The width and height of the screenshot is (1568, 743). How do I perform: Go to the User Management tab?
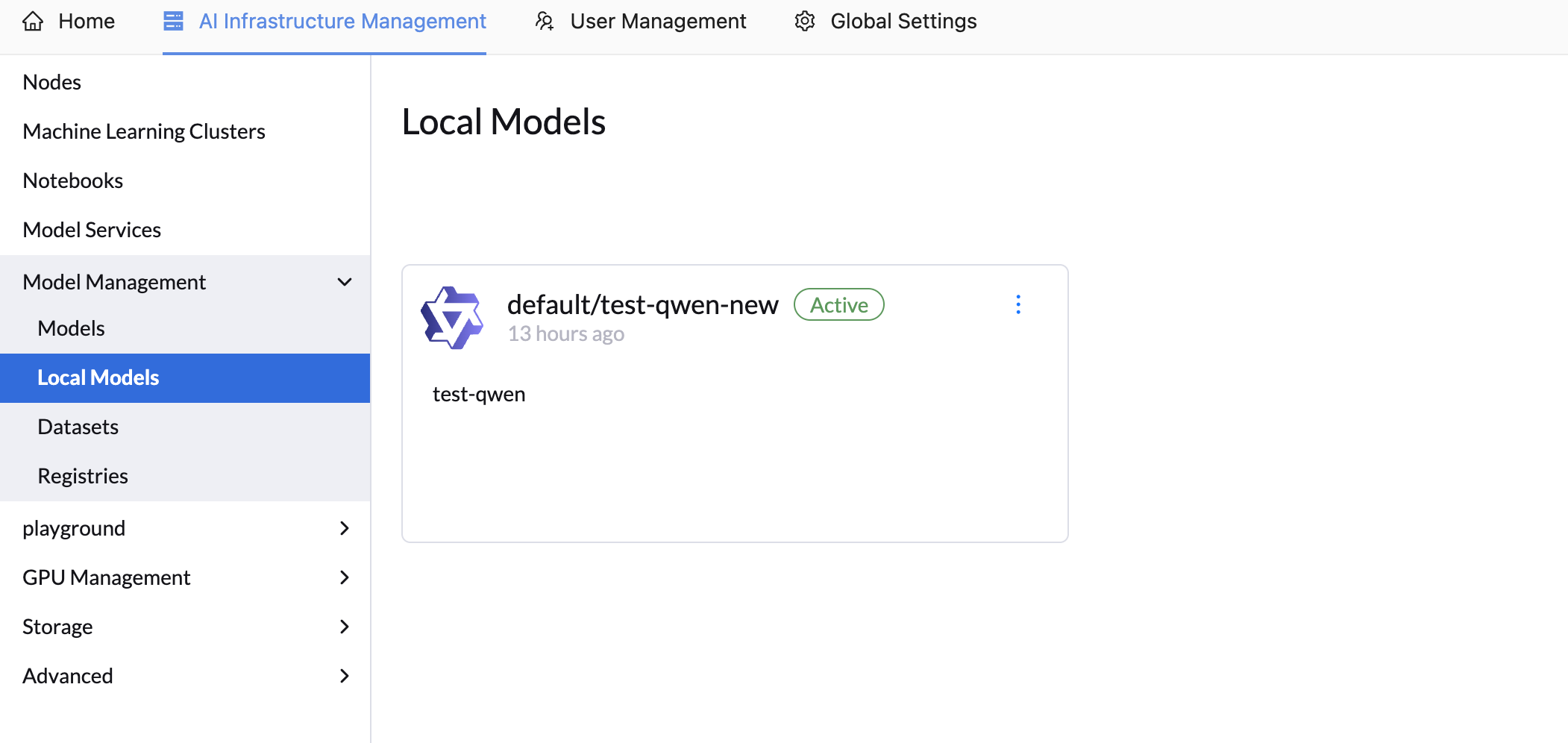(x=640, y=21)
